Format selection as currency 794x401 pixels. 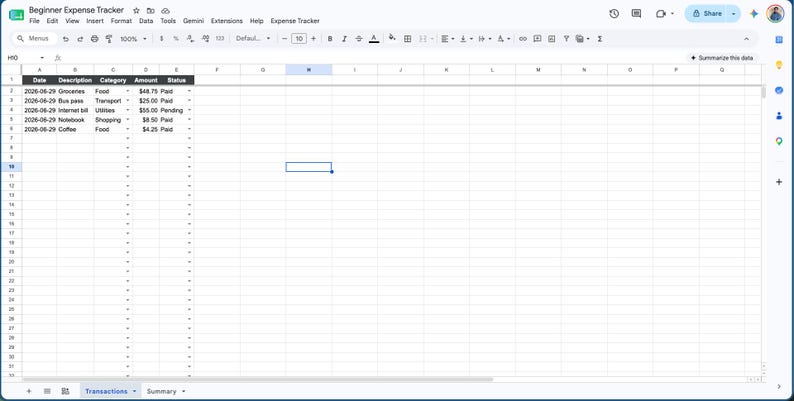(162, 38)
